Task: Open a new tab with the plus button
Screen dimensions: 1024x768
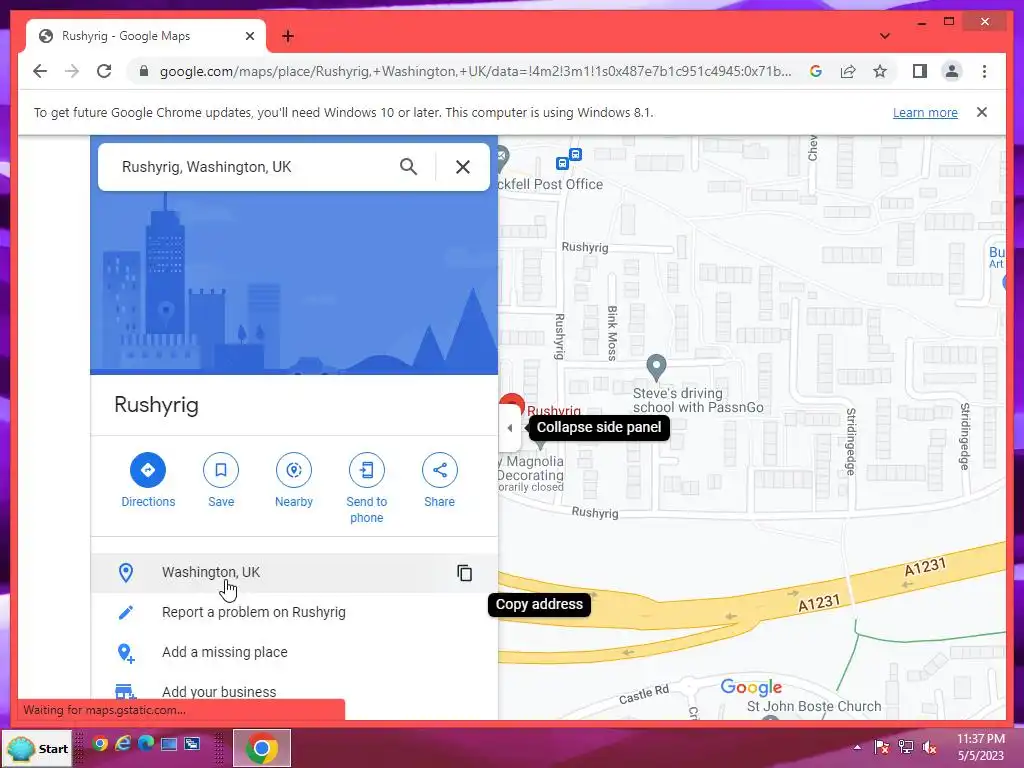Action: [x=287, y=36]
